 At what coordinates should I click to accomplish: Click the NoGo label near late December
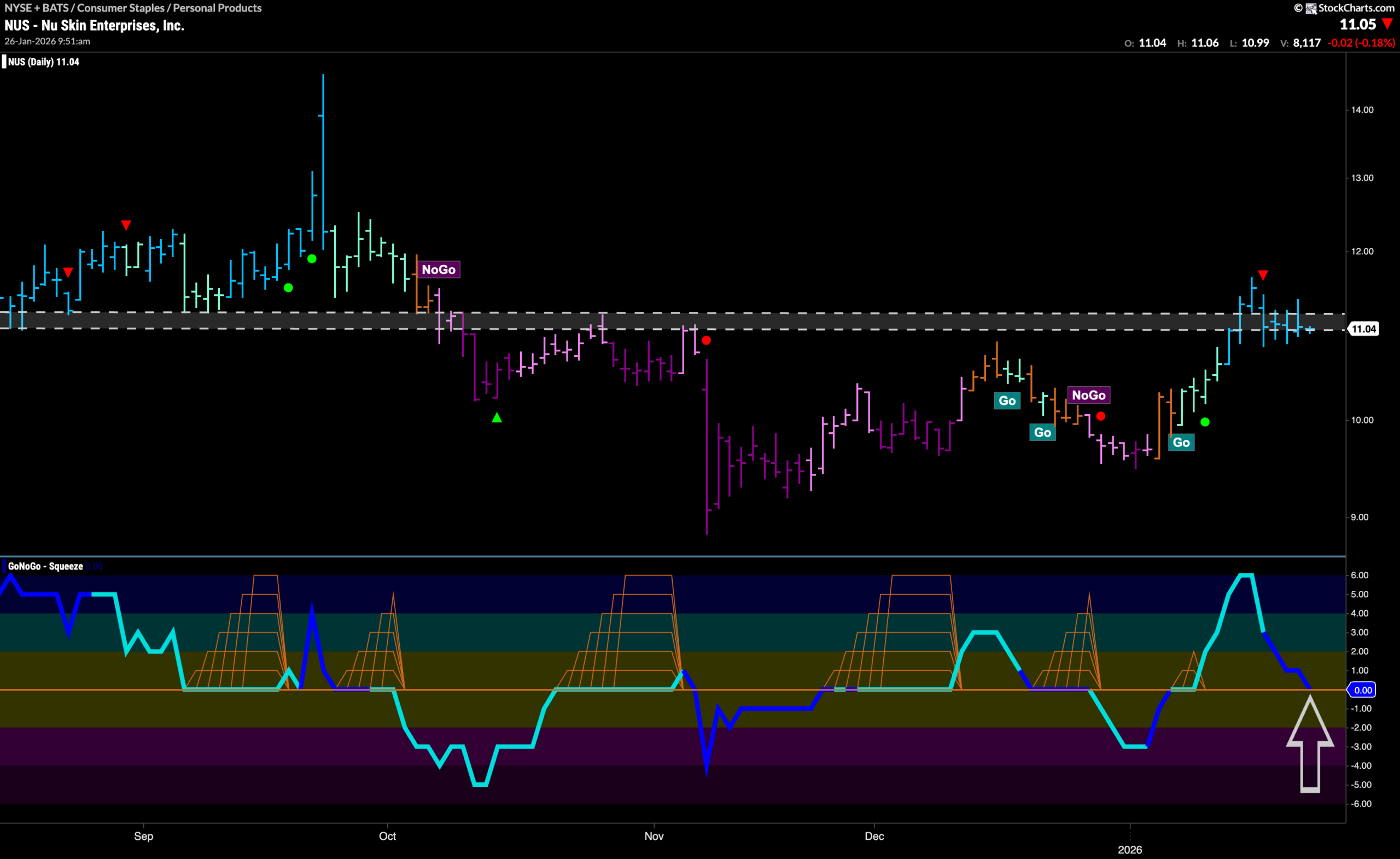pos(1089,395)
